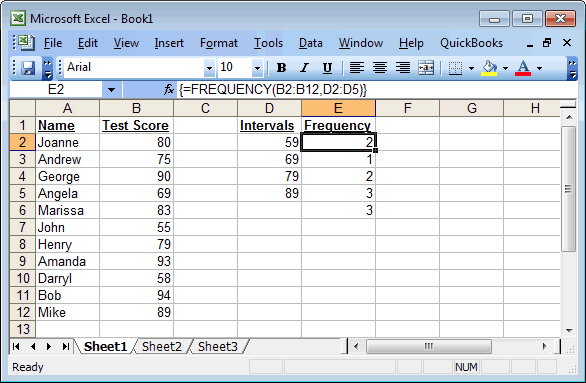
Task: Jump to first sheet tab arrow
Action: pos(16,347)
